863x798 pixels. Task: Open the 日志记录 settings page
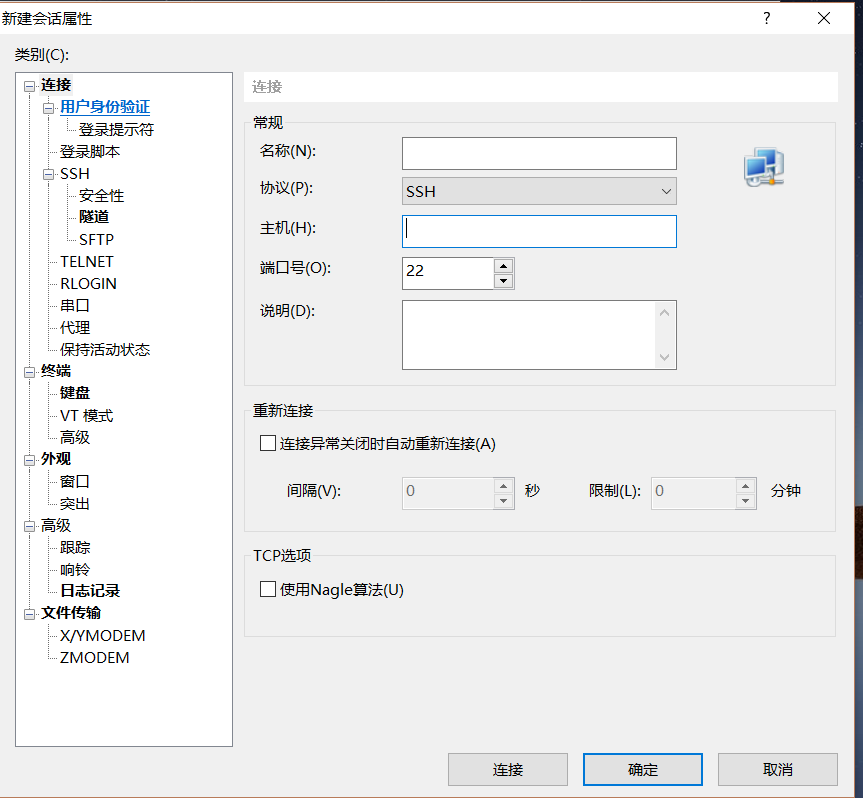point(91,590)
